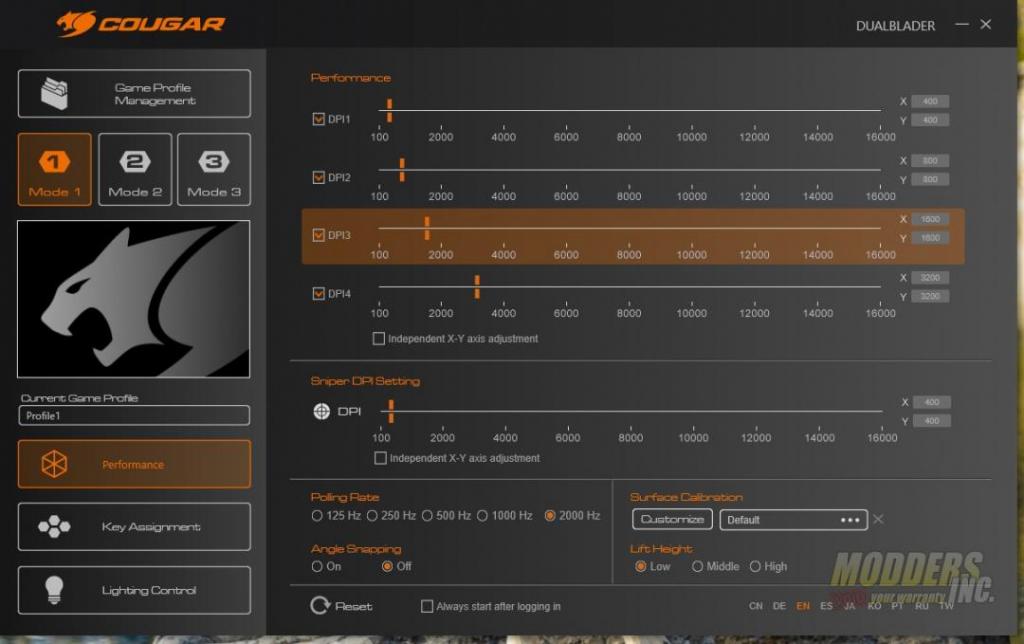
Task: Click the DPI3 X value field
Action: (x=930, y=219)
